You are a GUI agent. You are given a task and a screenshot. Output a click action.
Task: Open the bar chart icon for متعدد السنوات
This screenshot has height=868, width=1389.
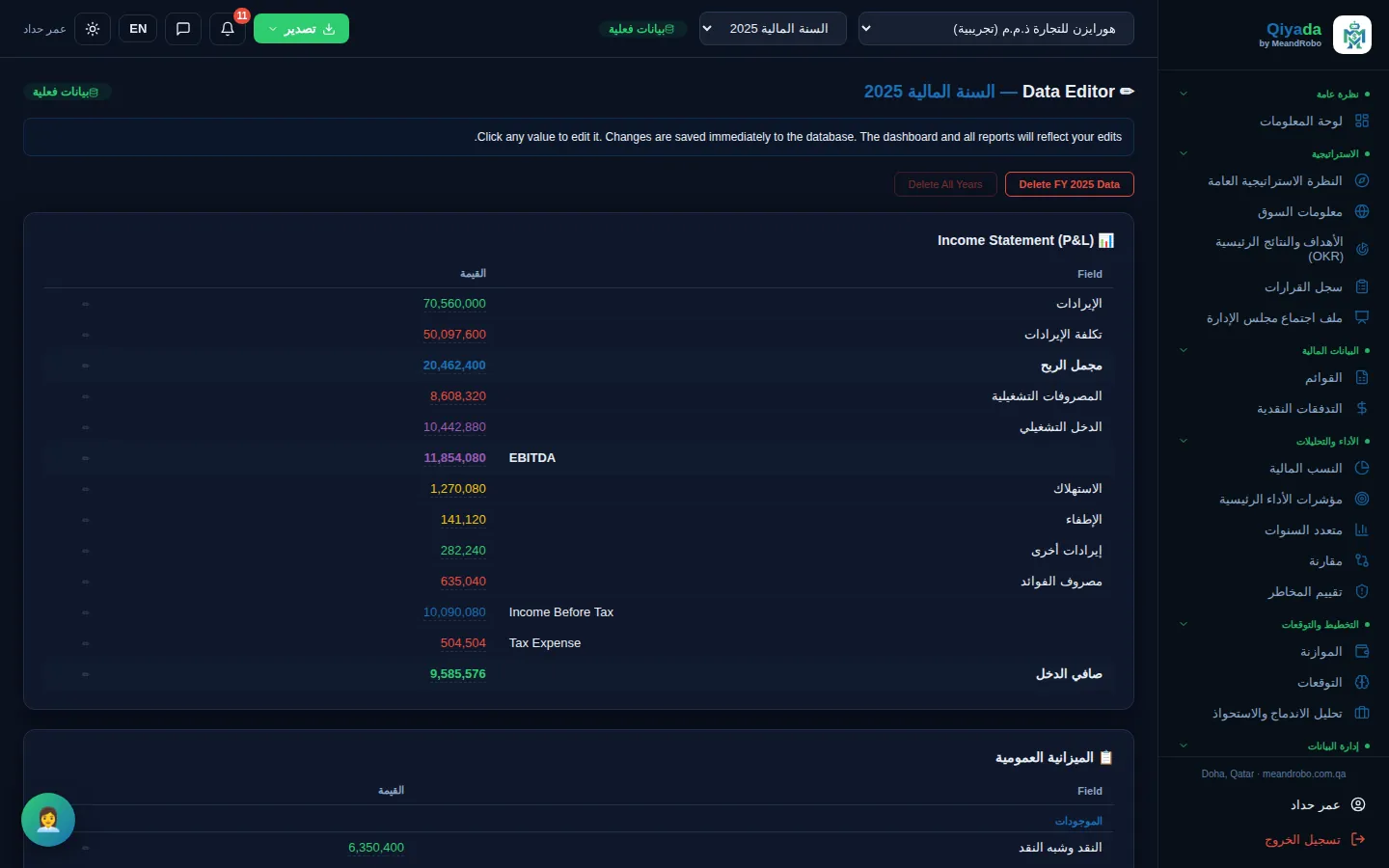pyautogui.click(x=1362, y=529)
